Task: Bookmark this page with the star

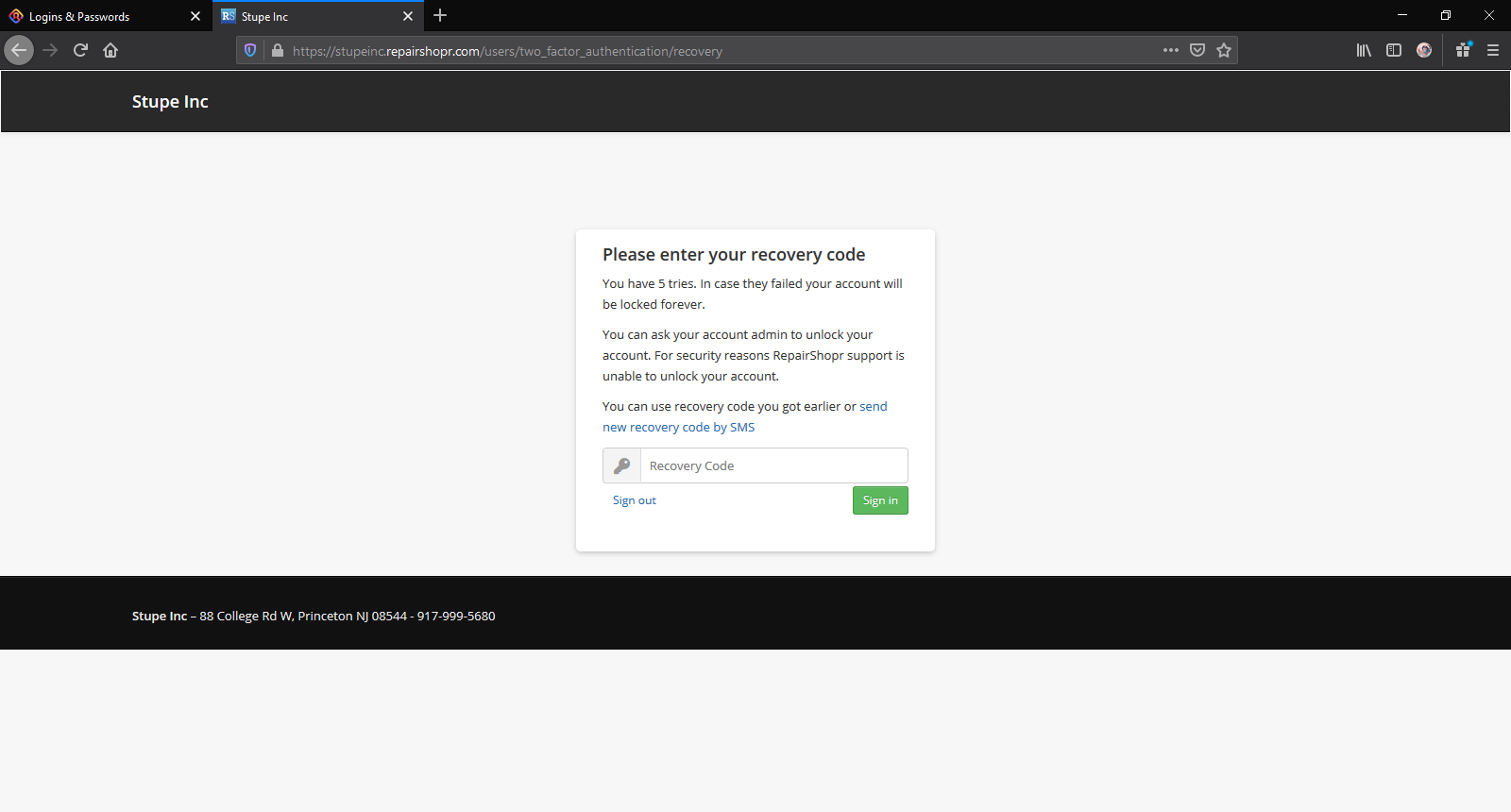Action: [x=1224, y=50]
